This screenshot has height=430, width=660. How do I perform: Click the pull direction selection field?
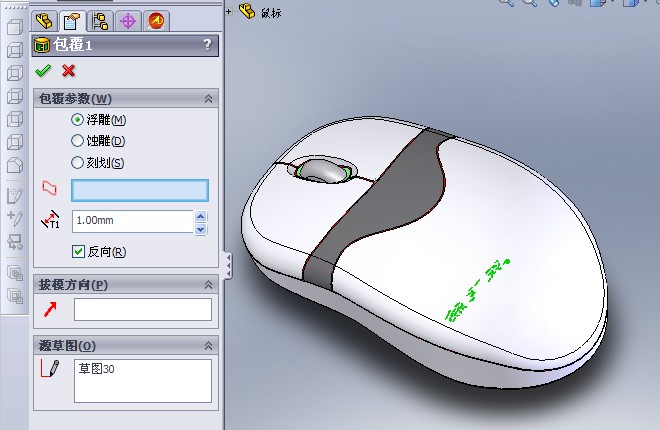click(x=143, y=310)
